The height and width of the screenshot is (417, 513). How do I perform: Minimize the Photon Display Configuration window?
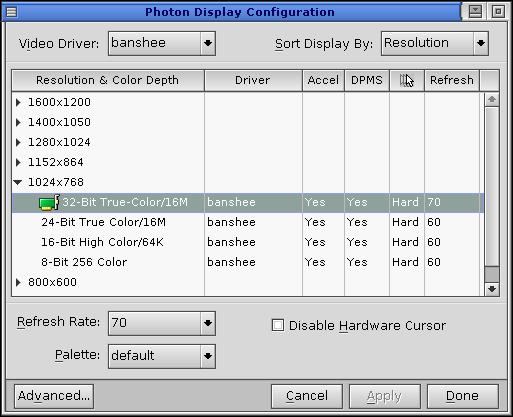pos(475,12)
